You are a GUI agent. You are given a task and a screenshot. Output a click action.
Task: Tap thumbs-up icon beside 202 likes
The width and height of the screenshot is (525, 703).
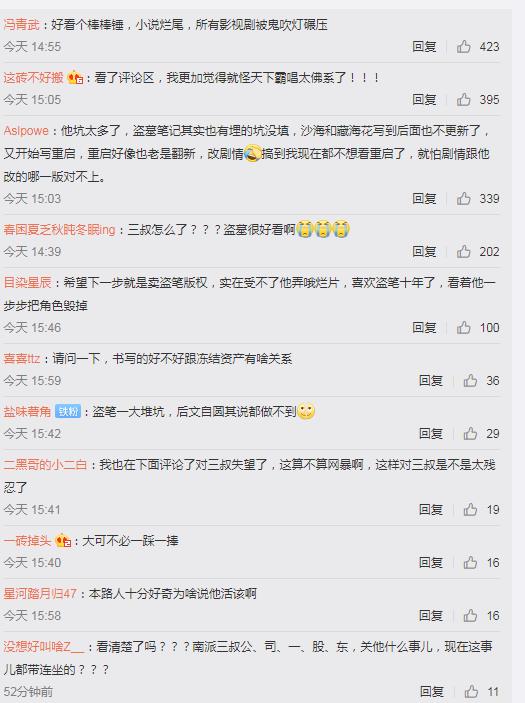point(464,251)
